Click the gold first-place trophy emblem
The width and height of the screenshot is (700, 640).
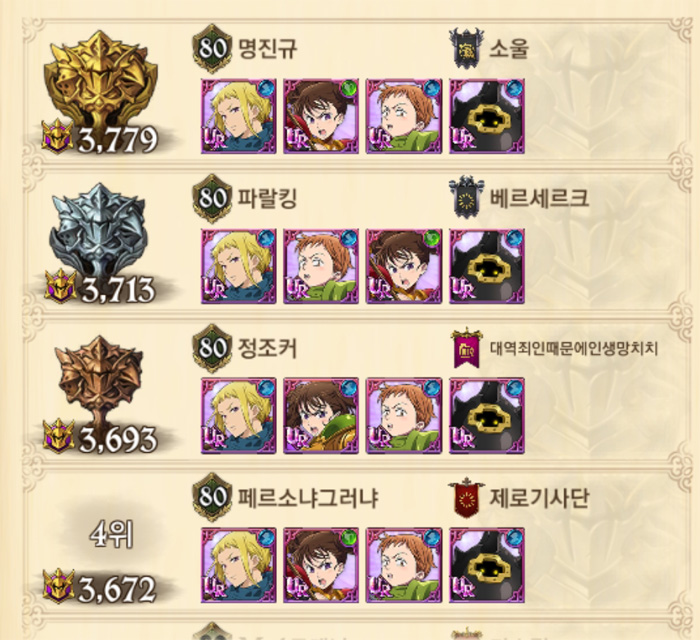pos(101,79)
